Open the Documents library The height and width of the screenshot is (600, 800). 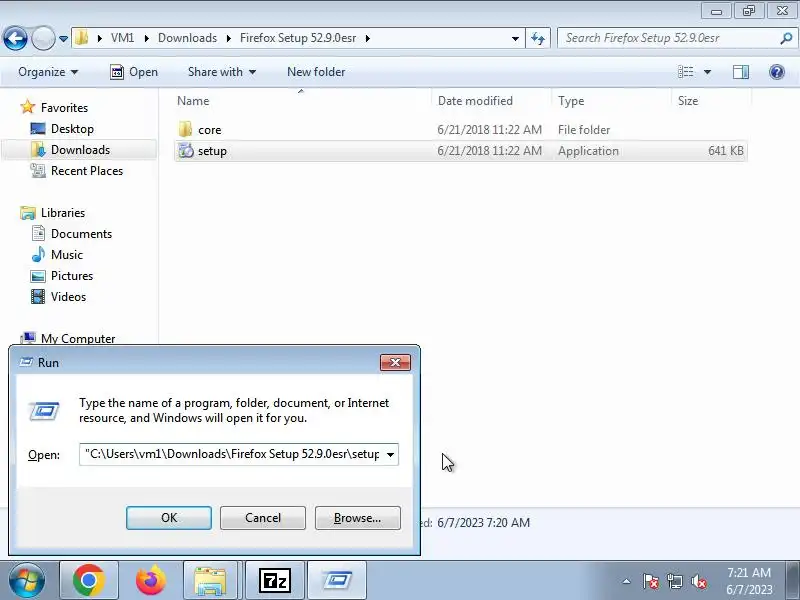(81, 234)
